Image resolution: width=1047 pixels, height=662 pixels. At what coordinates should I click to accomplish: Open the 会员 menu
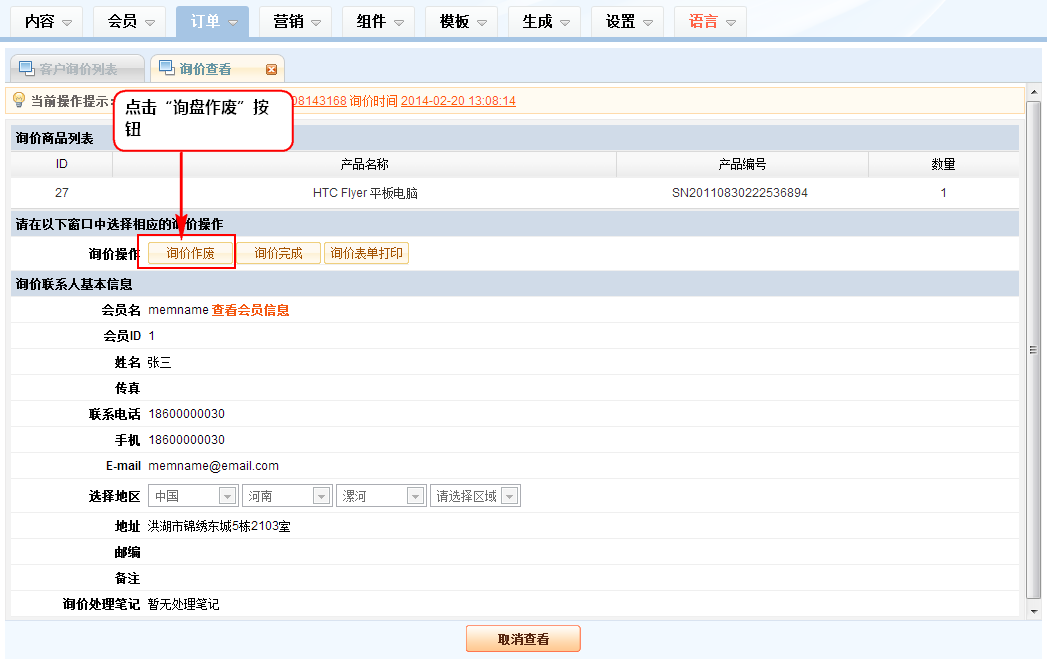pyautogui.click(x=129, y=22)
